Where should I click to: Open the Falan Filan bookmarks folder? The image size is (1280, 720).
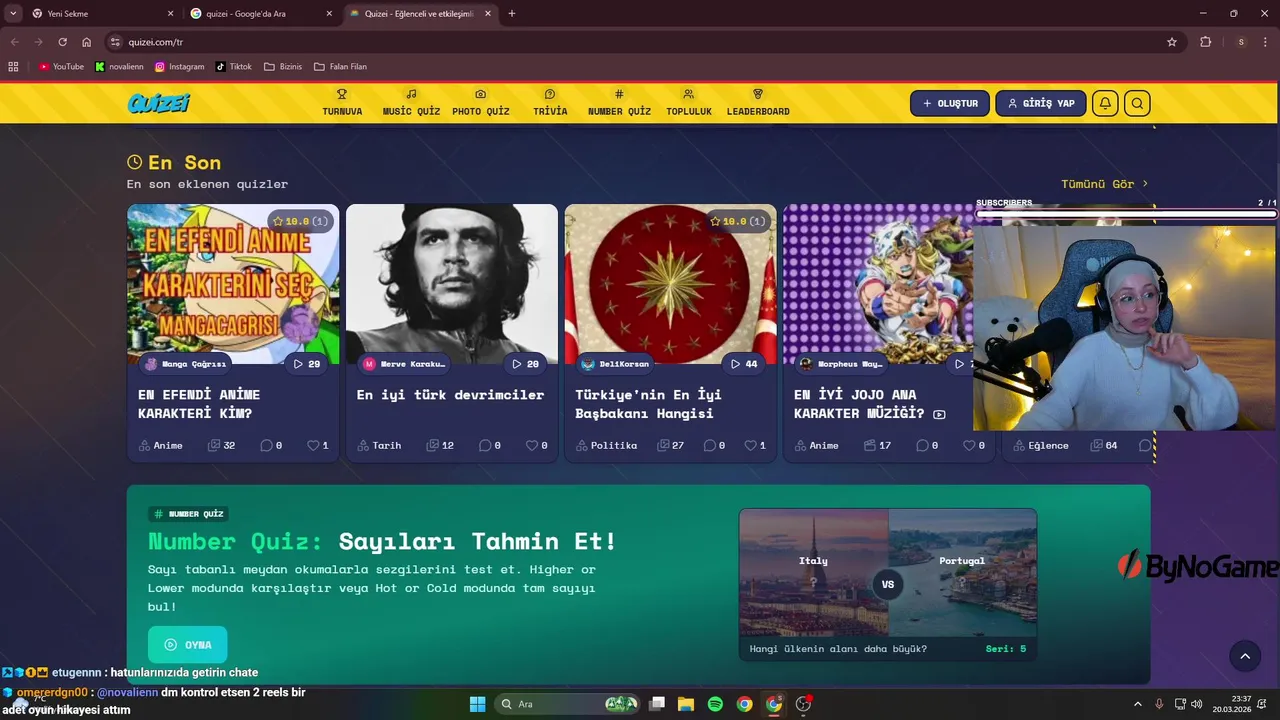340,67
